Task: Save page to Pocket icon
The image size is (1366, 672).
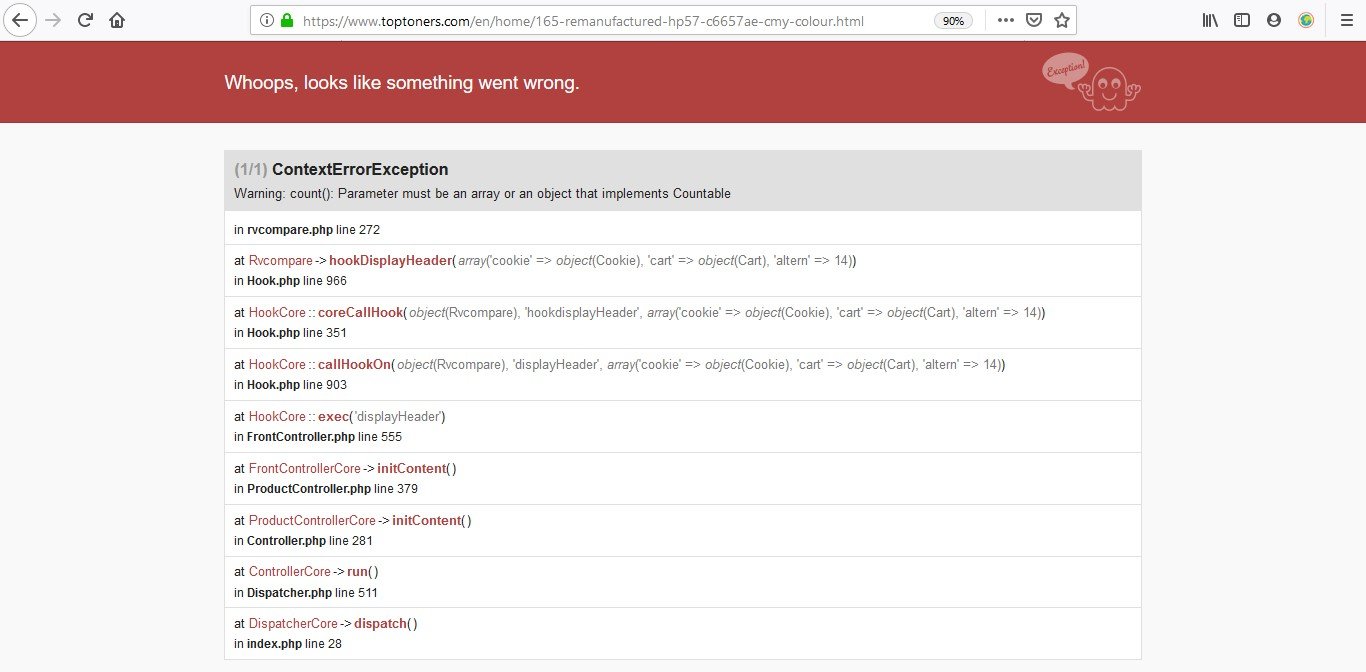Action: [x=1035, y=20]
